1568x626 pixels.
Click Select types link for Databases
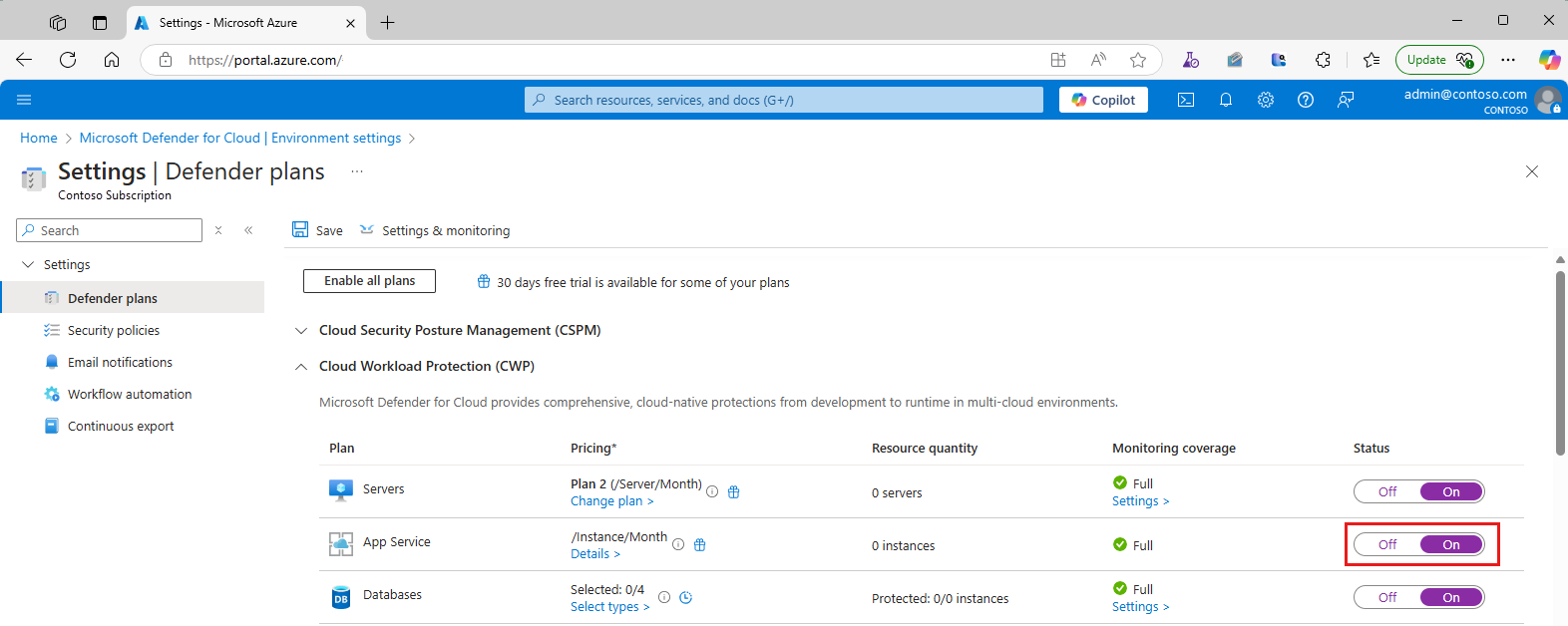[609, 607]
